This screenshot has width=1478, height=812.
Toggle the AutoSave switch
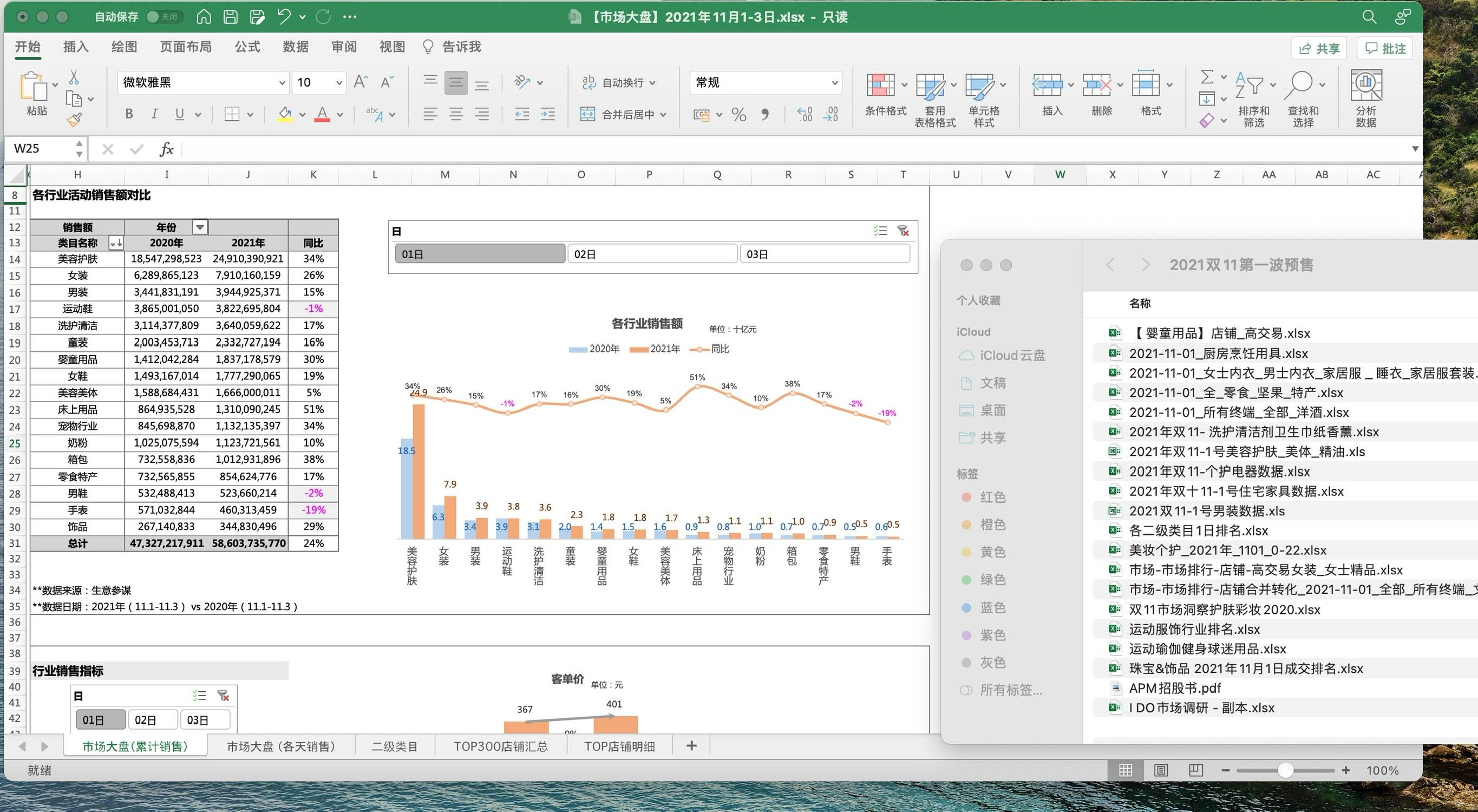point(163,17)
